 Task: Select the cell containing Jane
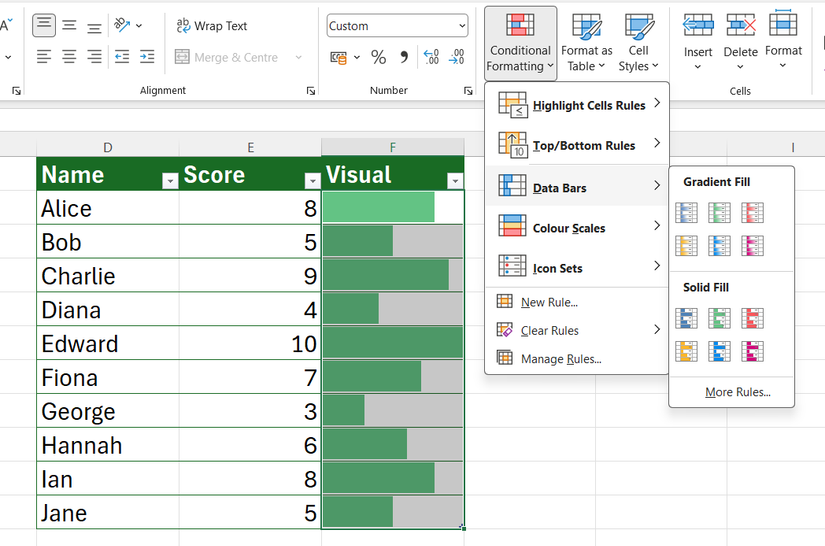108,512
